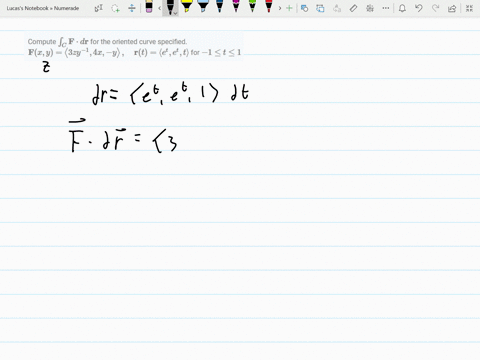The width and height of the screenshot is (480, 360).
Task: Share this notebook page
Action: (452, 8)
